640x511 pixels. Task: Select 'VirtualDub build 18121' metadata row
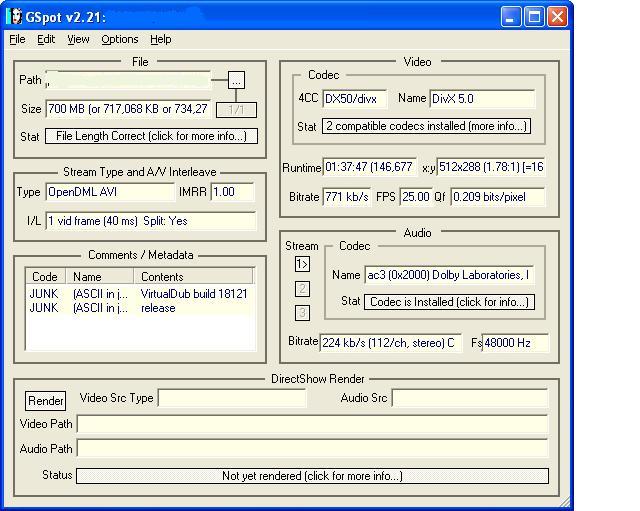140,294
